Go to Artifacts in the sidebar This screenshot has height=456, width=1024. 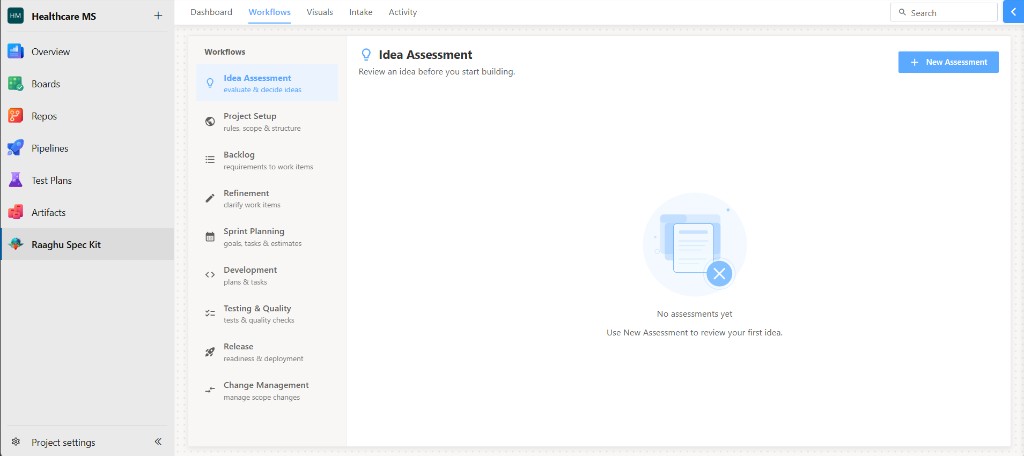pyautogui.click(x=87, y=212)
